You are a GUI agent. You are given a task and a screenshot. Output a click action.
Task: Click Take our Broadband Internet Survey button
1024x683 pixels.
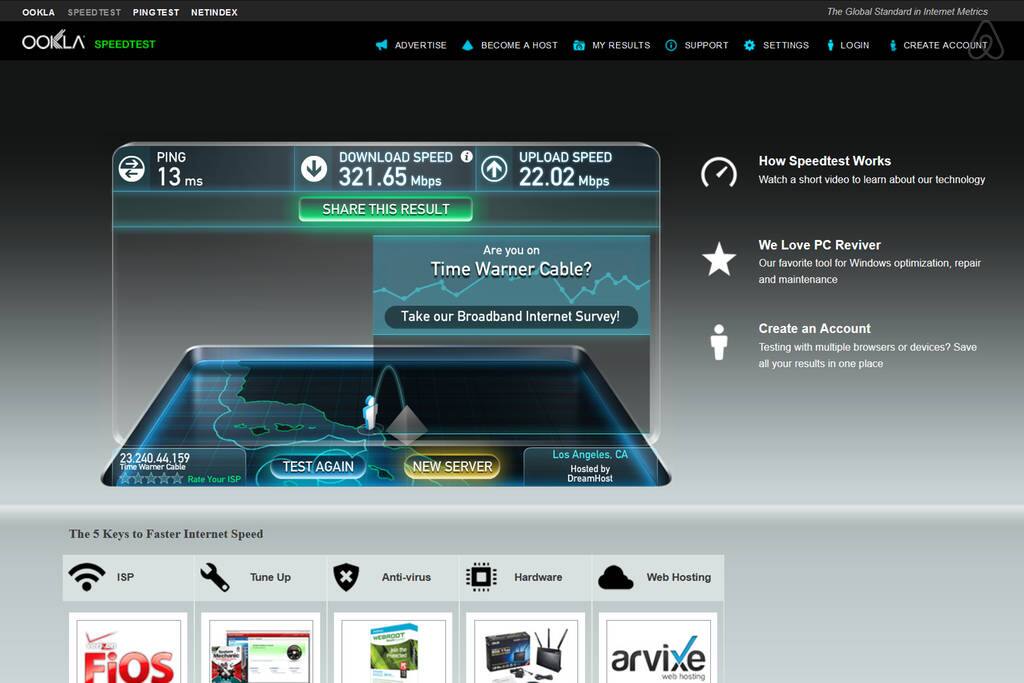pos(511,317)
